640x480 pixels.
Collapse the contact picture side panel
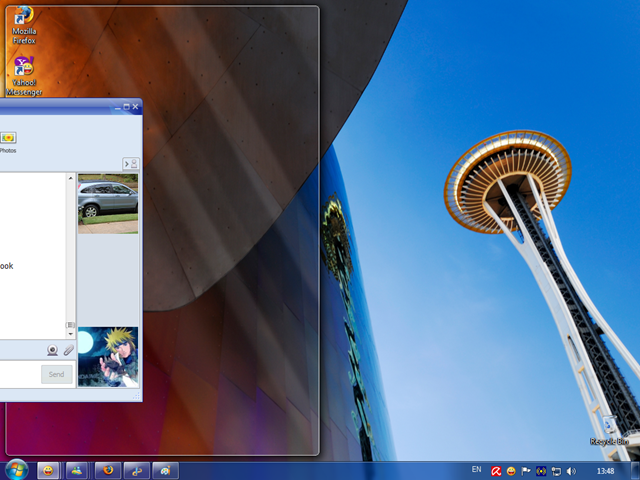point(130,163)
